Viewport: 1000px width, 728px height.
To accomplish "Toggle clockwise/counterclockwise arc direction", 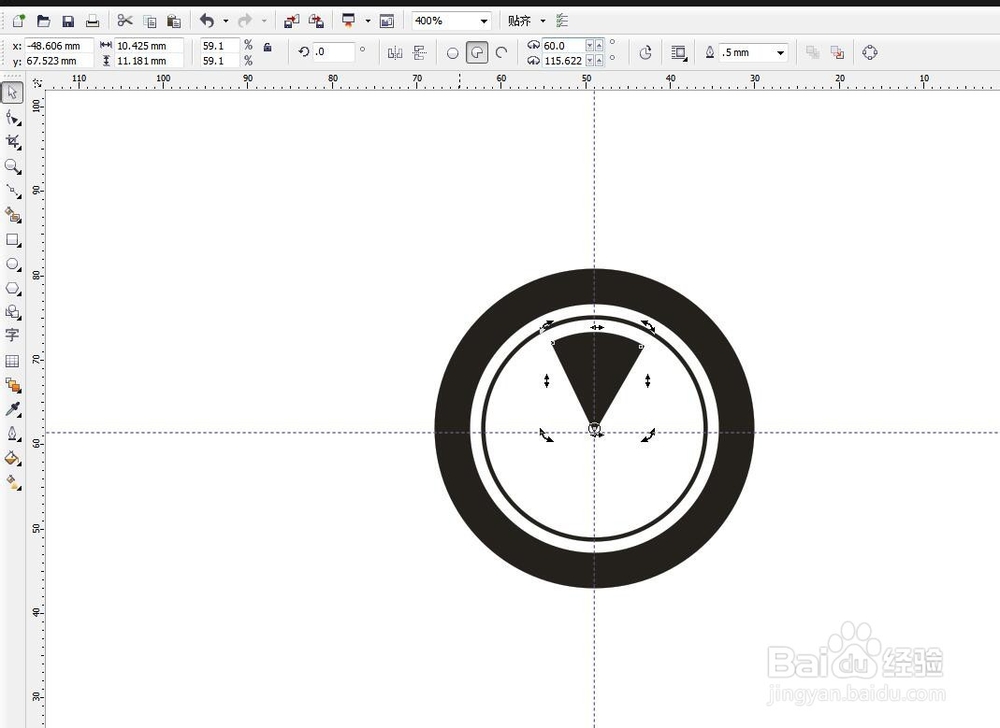I will (x=645, y=53).
